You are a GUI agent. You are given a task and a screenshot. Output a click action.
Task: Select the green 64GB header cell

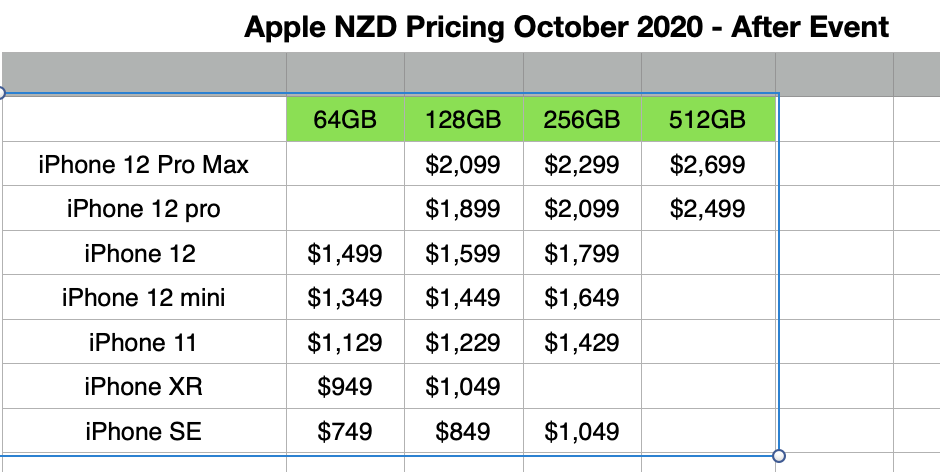(x=345, y=120)
